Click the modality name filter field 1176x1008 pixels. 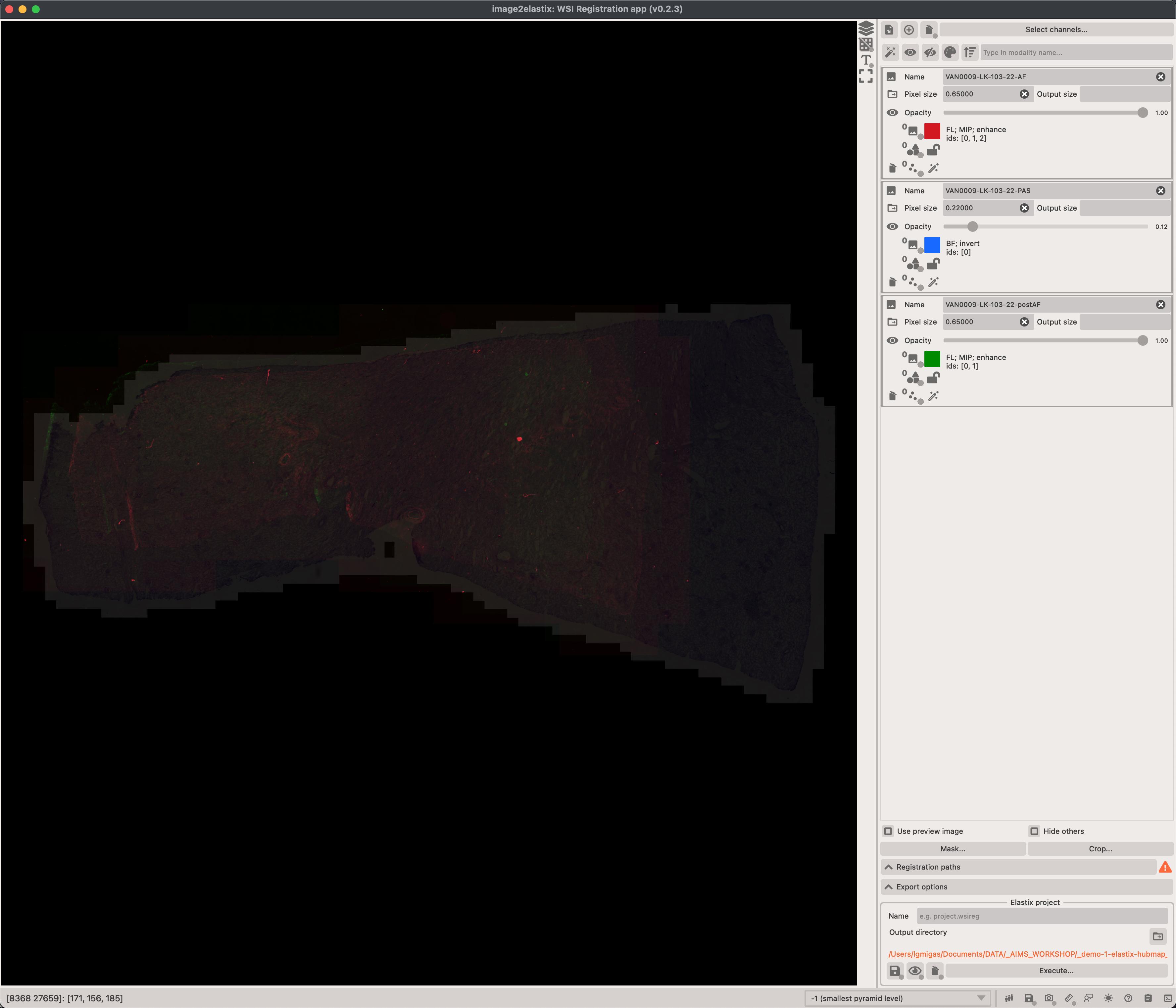(x=1075, y=52)
